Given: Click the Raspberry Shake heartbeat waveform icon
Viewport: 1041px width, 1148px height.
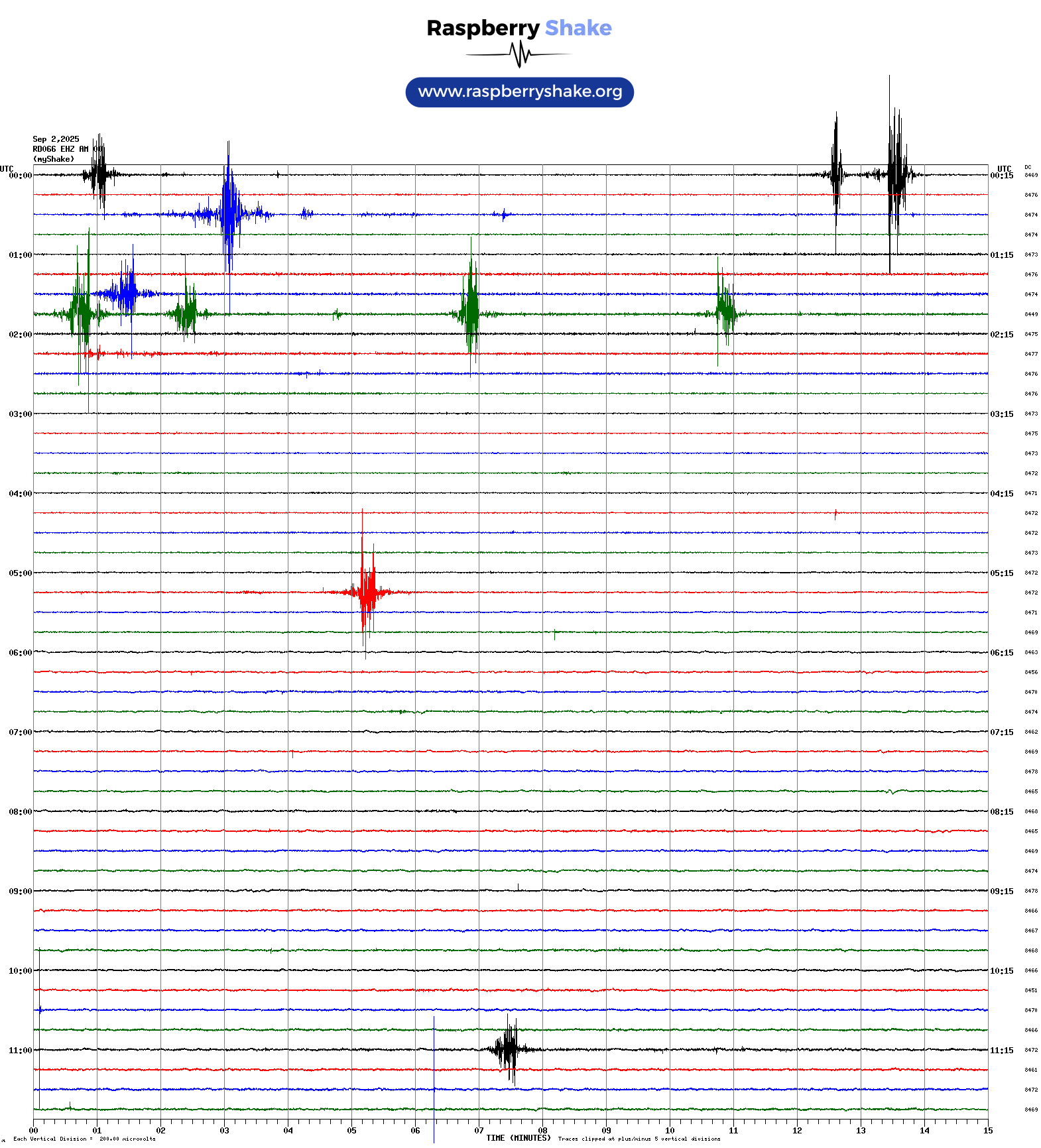Looking at the screenshot, I should pos(519,54).
